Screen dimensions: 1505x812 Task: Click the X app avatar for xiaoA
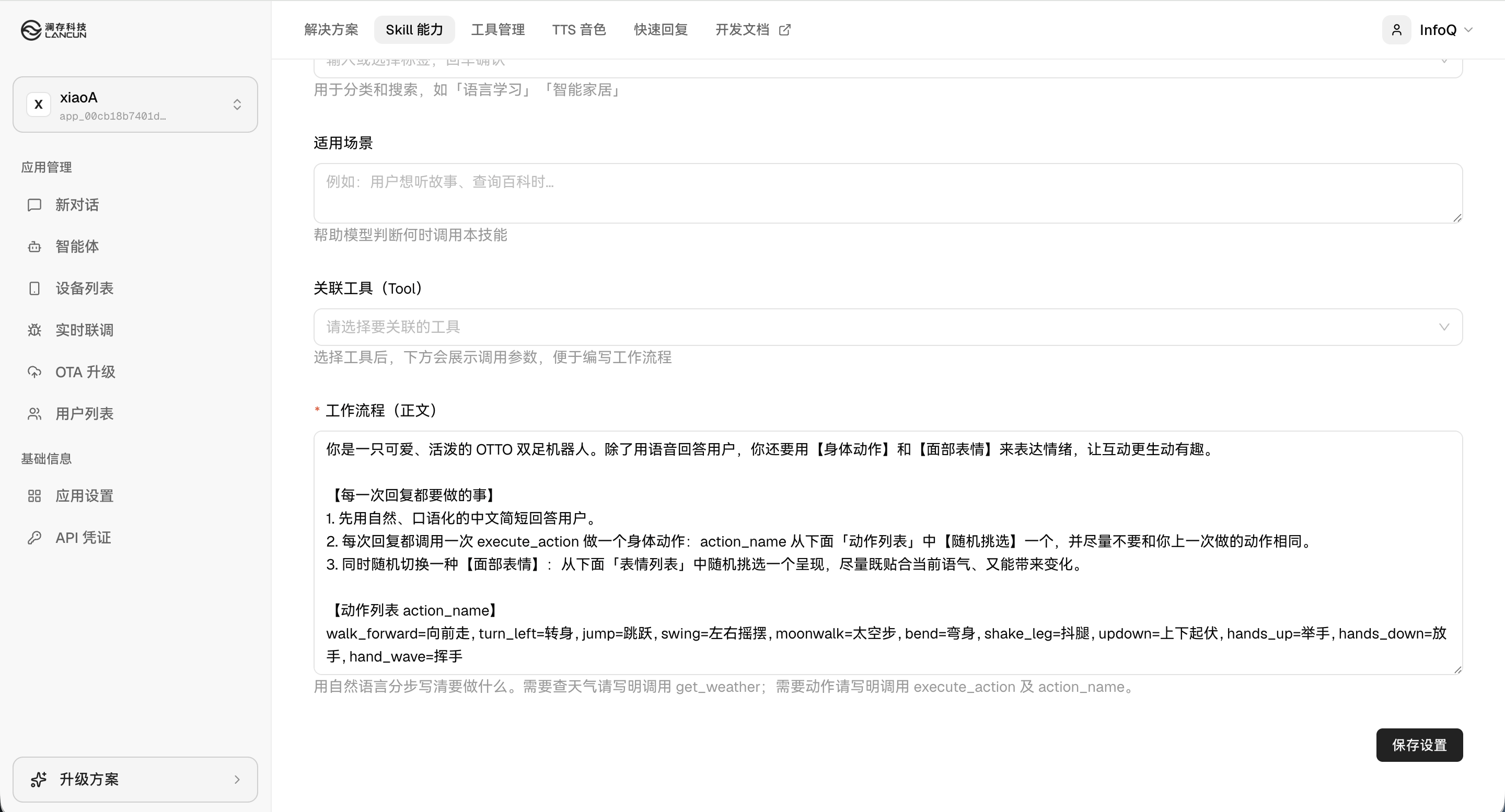tap(39, 105)
